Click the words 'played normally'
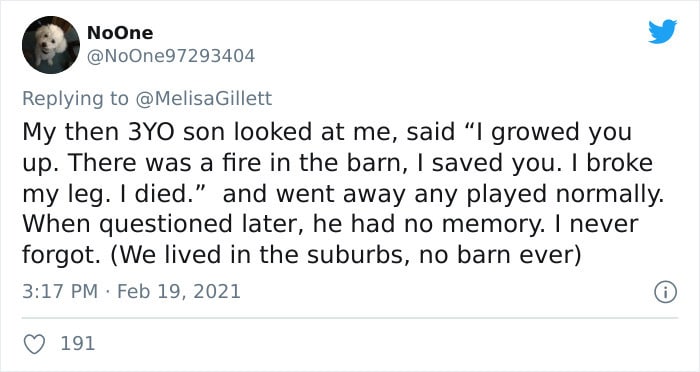Screen dimensions: 700x372 564,195
